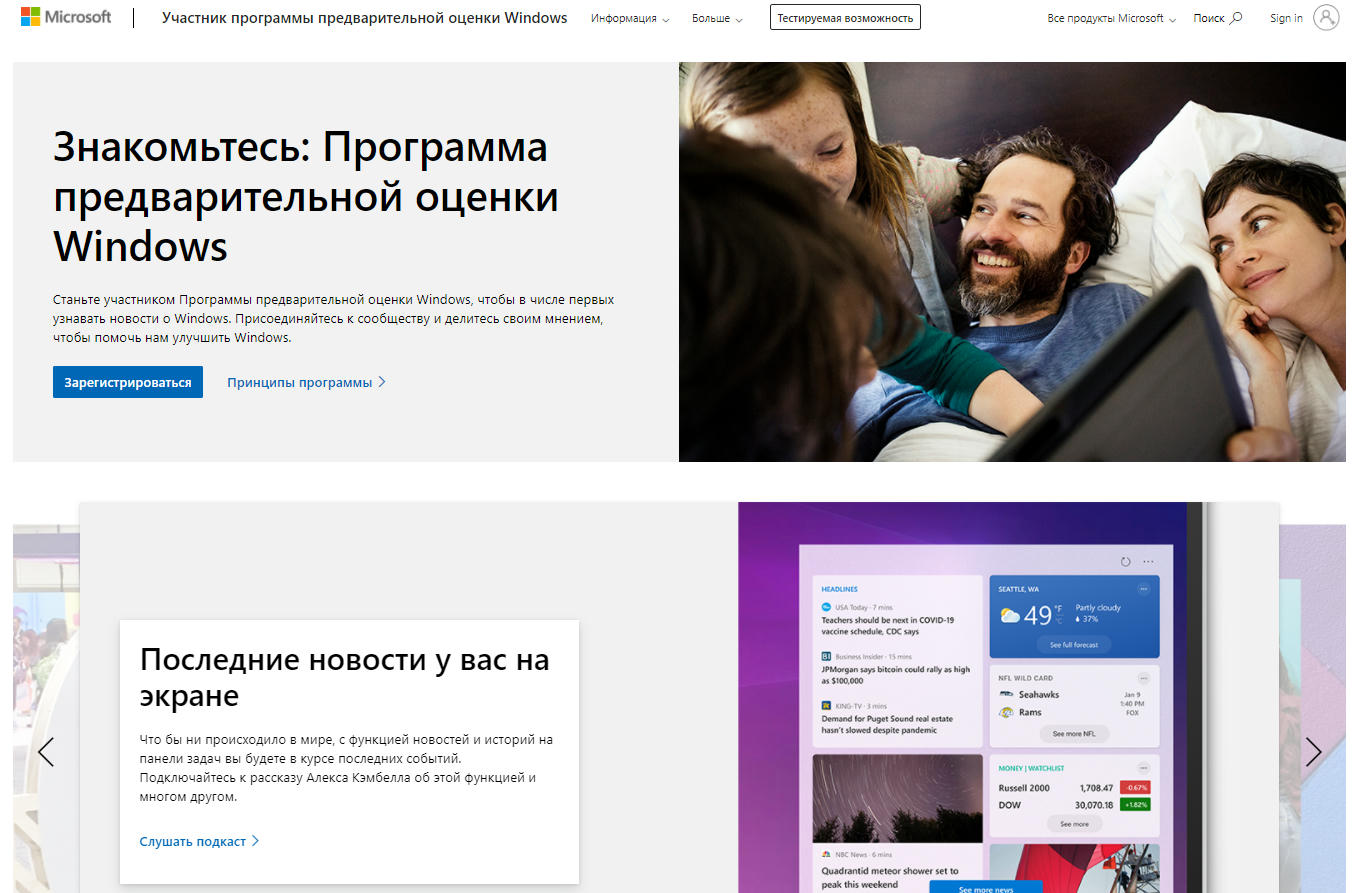Go to the previous carousel slide
Image resolution: width=1356 pixels, height=893 pixels.
point(46,751)
